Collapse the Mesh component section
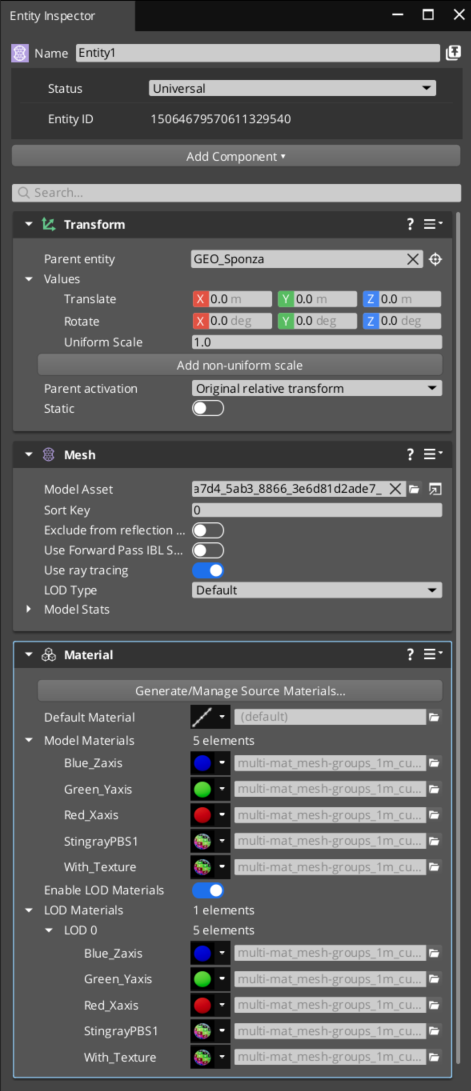 (29, 455)
